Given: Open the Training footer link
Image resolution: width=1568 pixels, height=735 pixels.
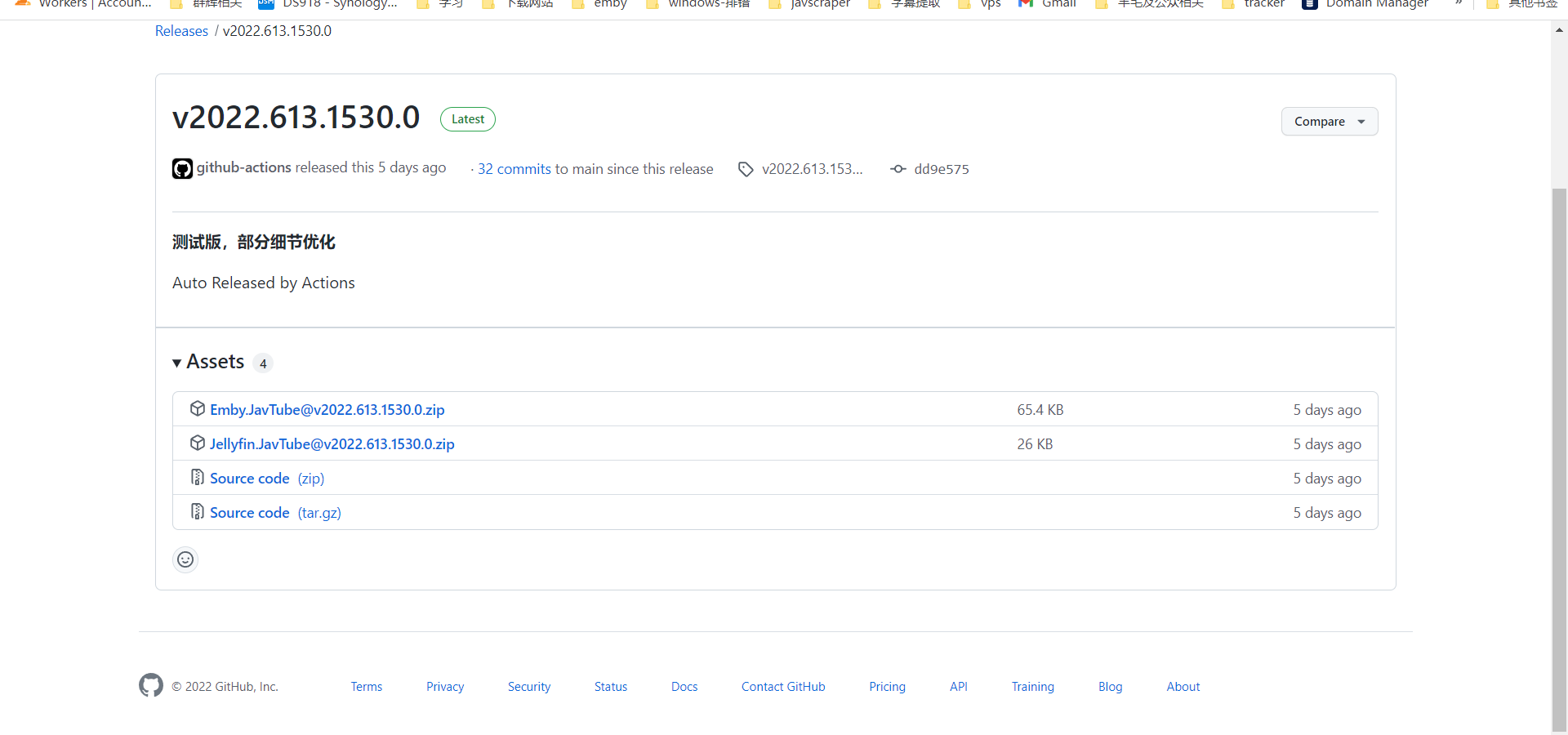Looking at the screenshot, I should pyautogui.click(x=1033, y=687).
